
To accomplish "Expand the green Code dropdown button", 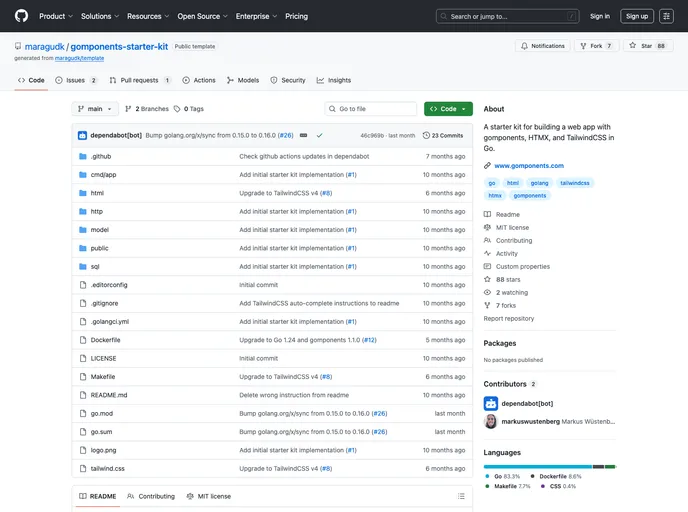I will [x=448, y=109].
